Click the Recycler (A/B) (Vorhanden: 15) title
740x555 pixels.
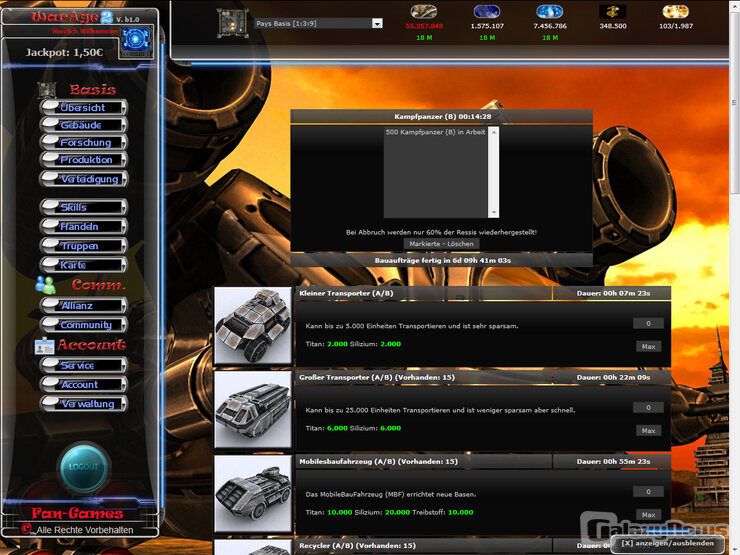pyautogui.click(x=357, y=546)
